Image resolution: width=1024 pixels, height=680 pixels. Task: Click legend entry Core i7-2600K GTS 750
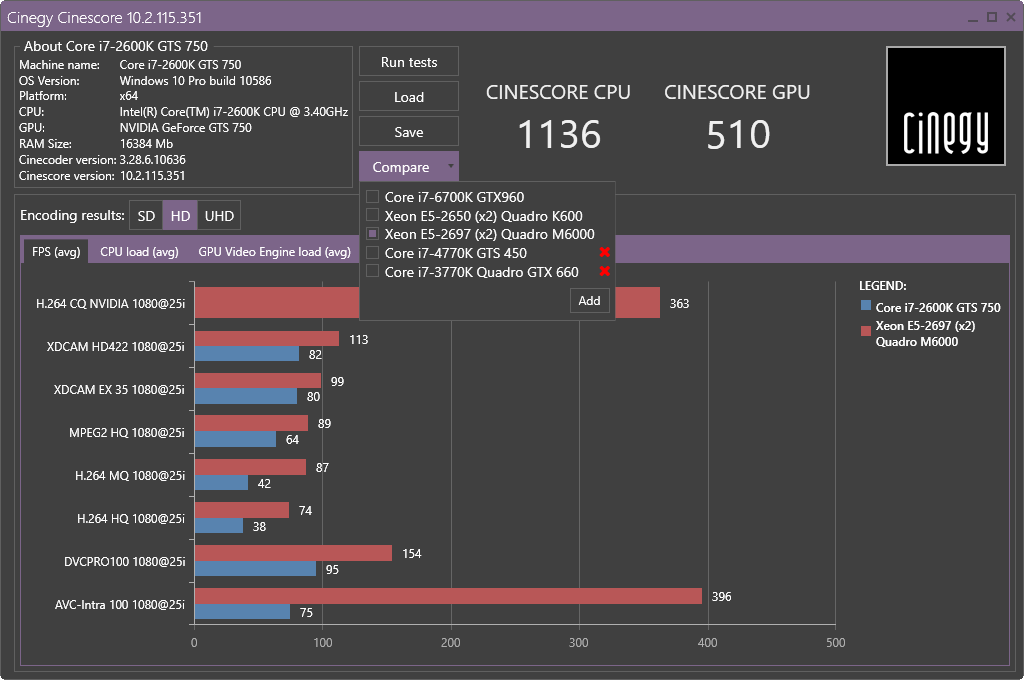(x=938, y=307)
